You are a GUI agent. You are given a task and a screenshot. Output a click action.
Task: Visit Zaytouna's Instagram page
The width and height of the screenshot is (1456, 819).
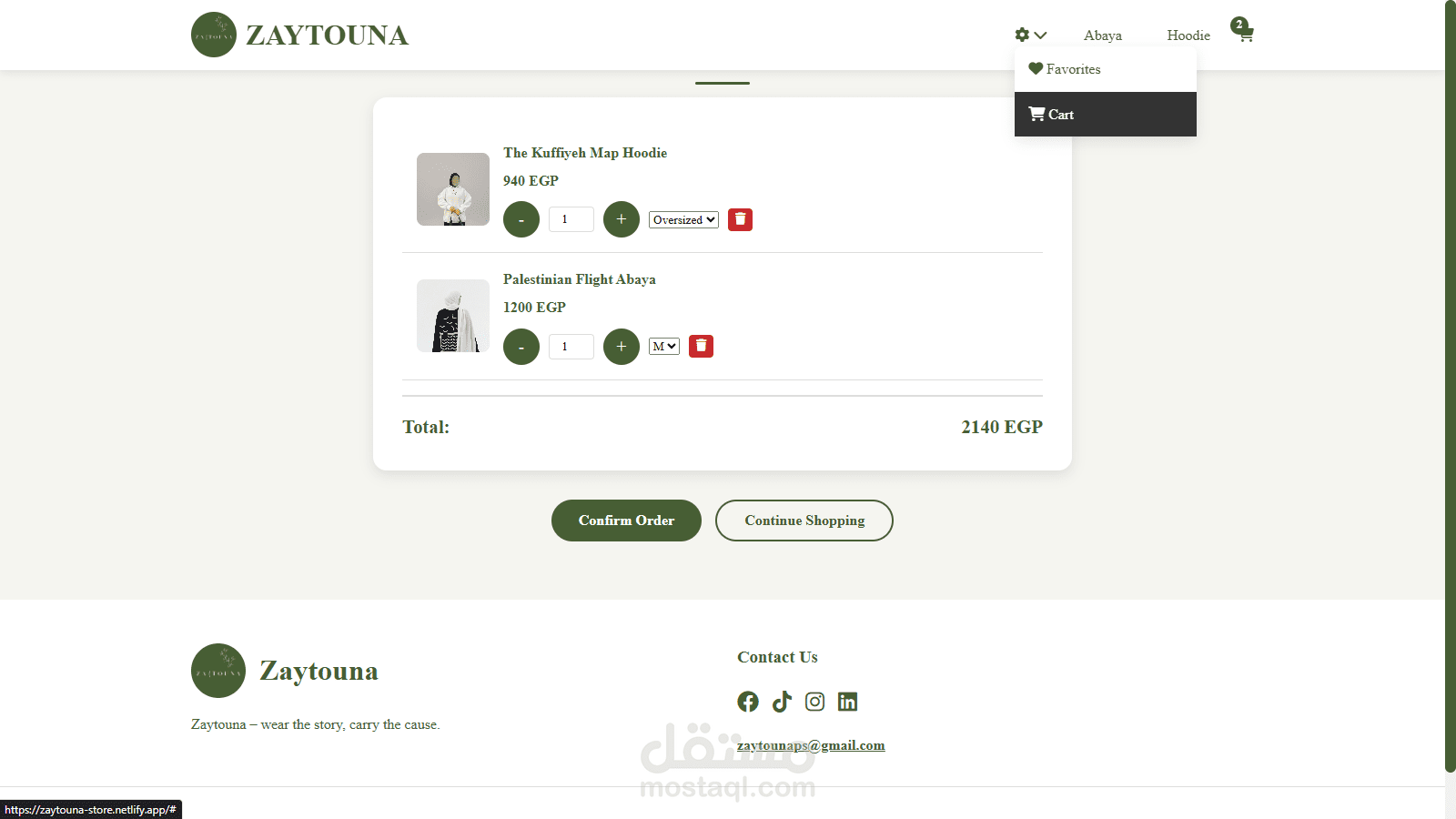point(815,702)
